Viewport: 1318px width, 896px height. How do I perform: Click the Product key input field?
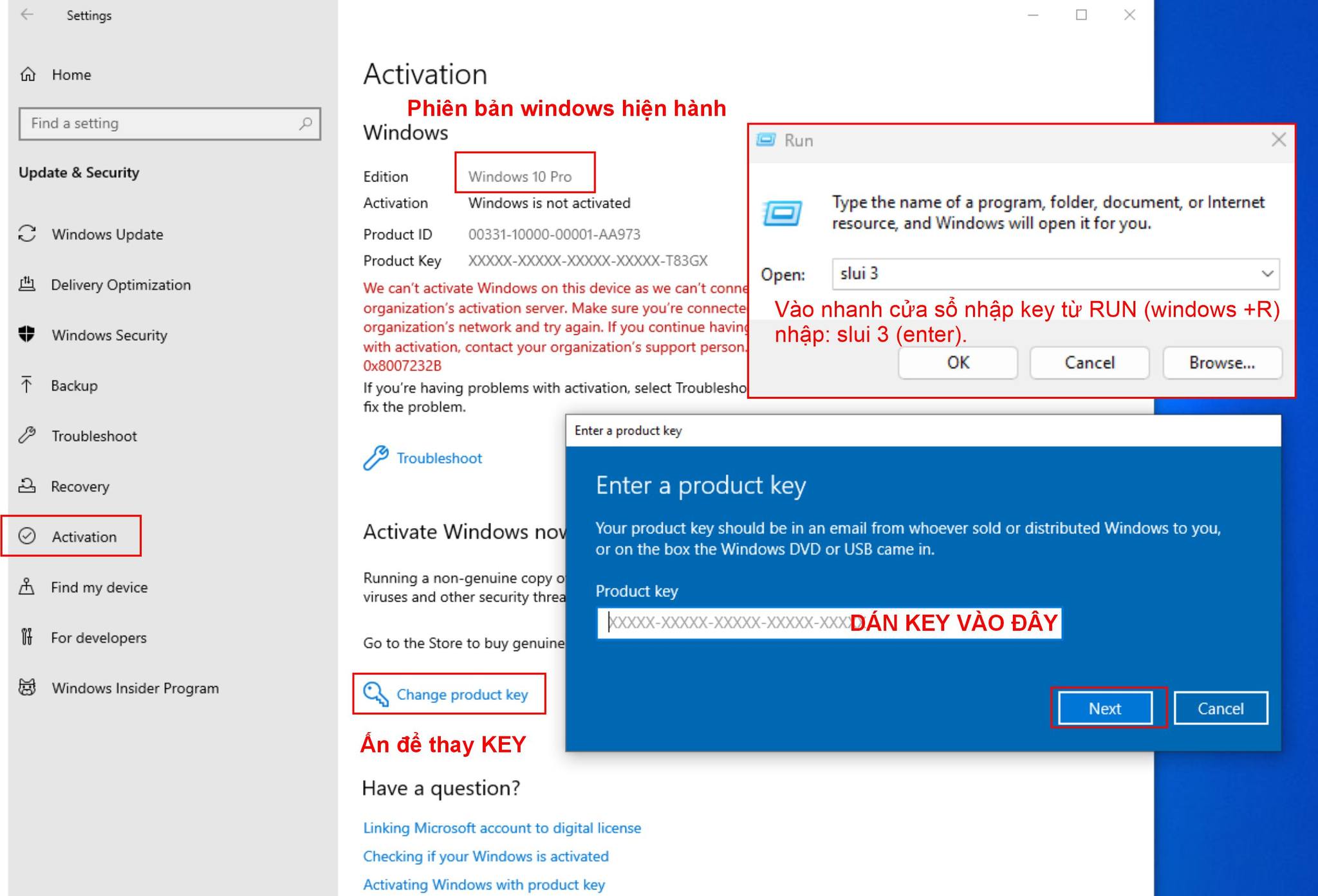pos(829,623)
